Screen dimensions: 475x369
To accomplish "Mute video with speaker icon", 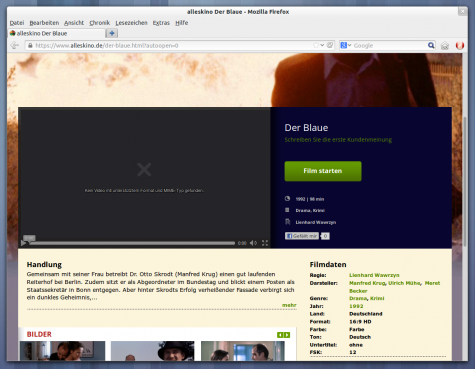I will 253,243.
